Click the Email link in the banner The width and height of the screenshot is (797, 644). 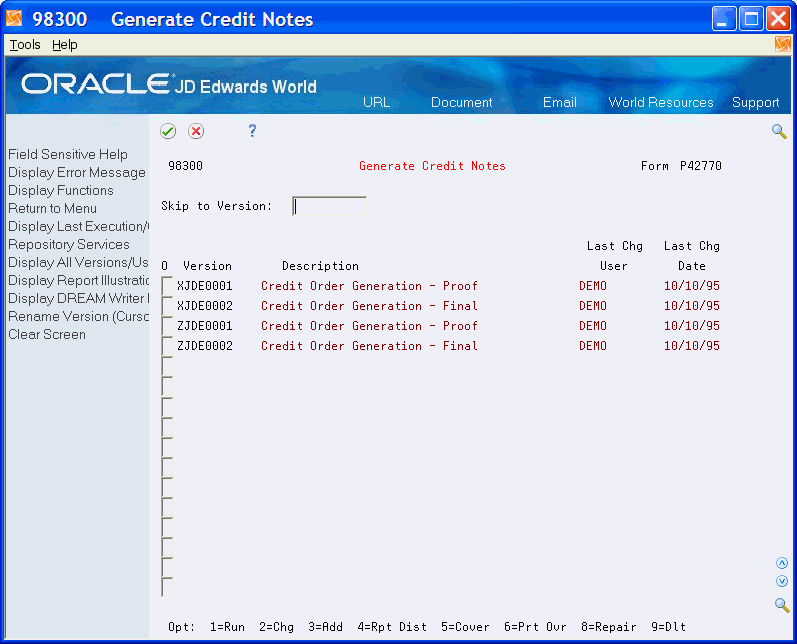[x=560, y=102]
